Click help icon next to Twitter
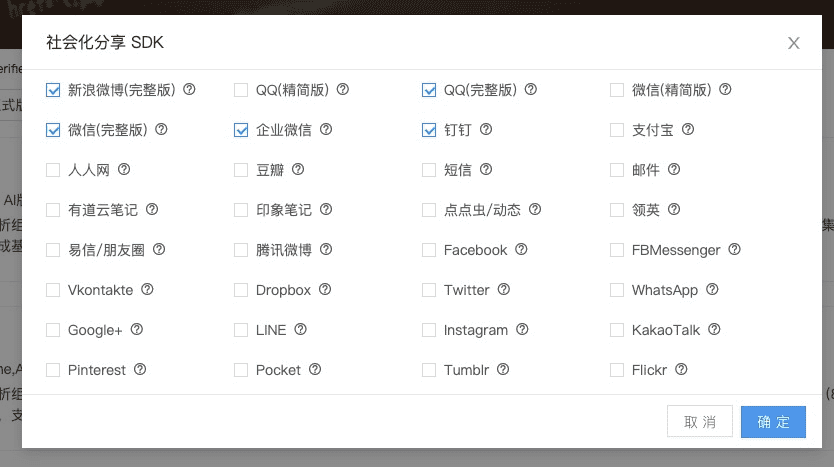Image resolution: width=834 pixels, height=467 pixels. (x=504, y=289)
